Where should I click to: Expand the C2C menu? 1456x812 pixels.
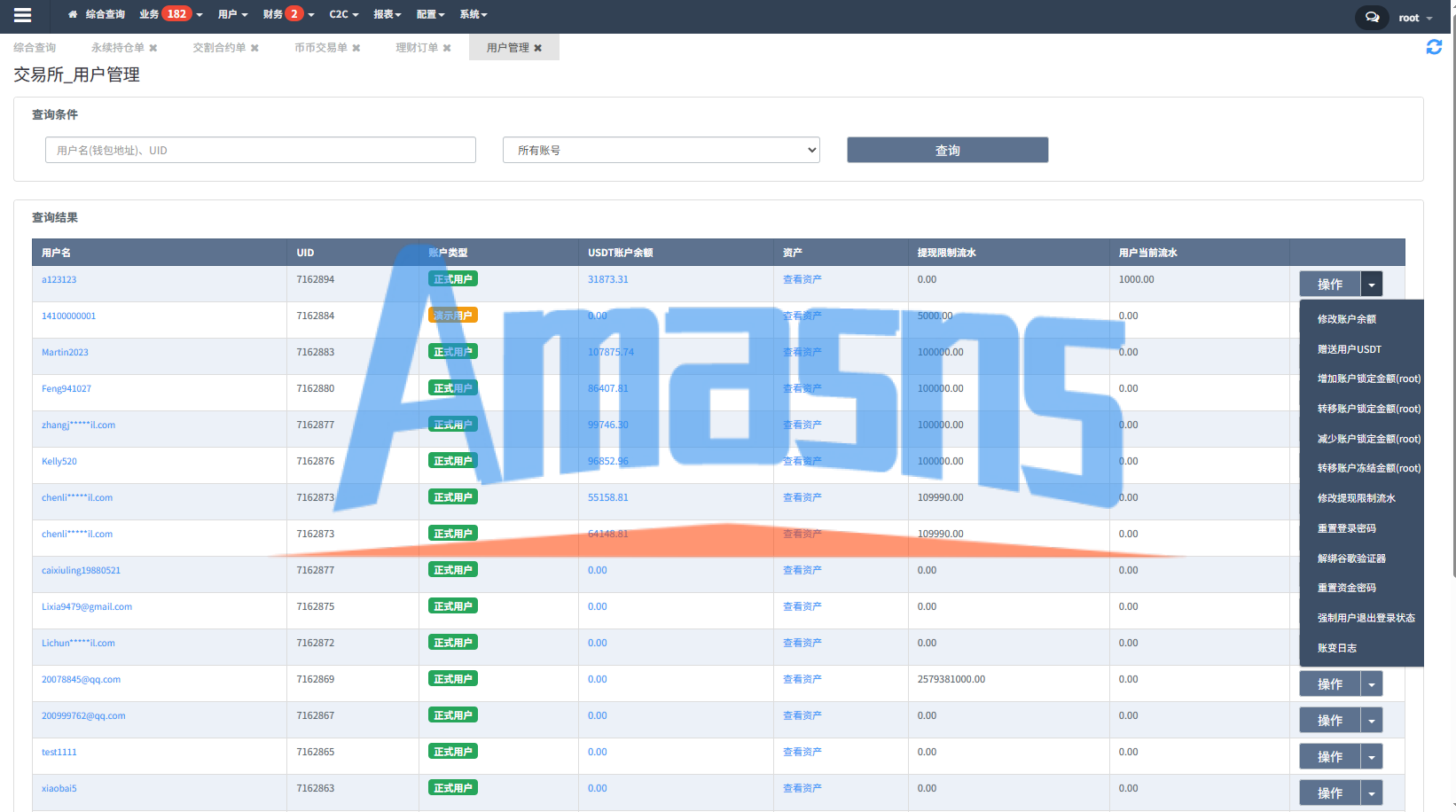(x=344, y=14)
